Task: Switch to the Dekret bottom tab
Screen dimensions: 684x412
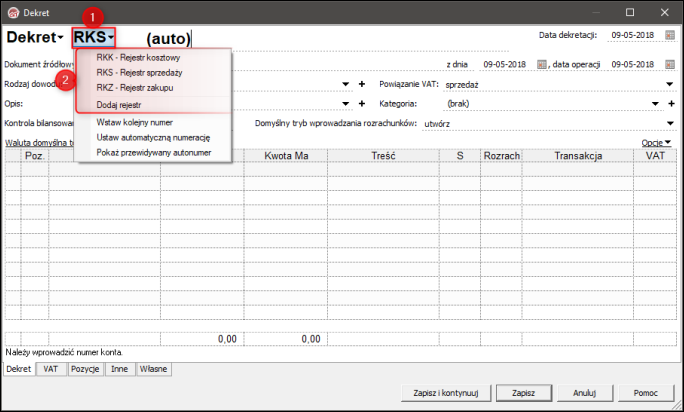Action: (x=19, y=369)
